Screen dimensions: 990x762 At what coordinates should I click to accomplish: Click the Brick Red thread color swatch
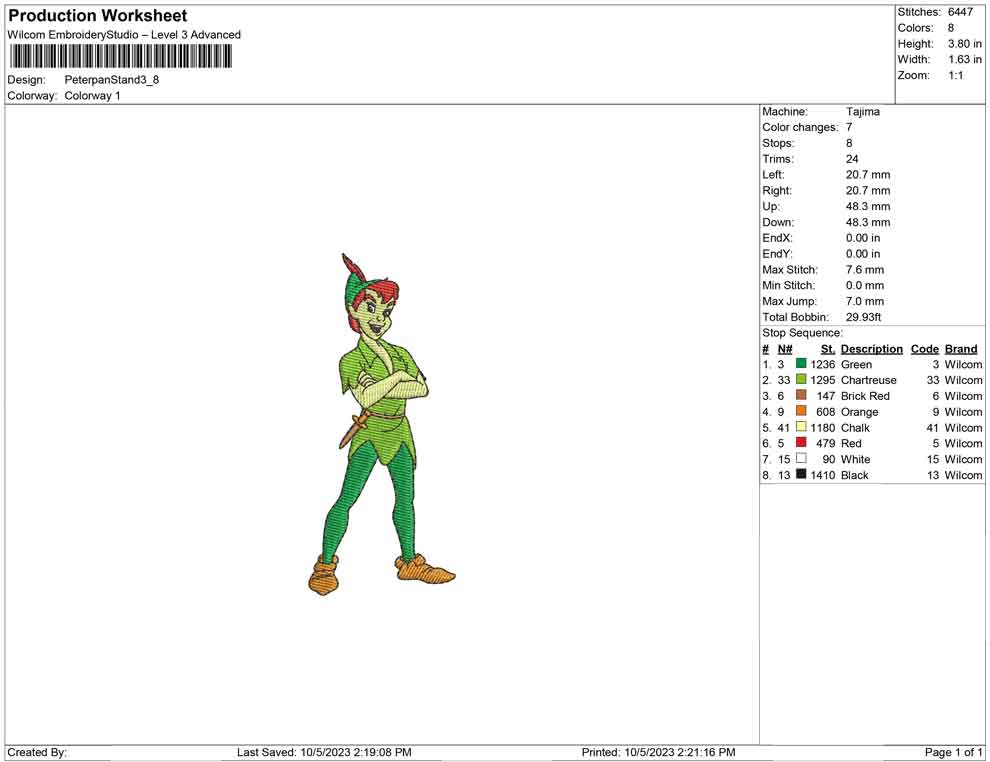point(801,395)
